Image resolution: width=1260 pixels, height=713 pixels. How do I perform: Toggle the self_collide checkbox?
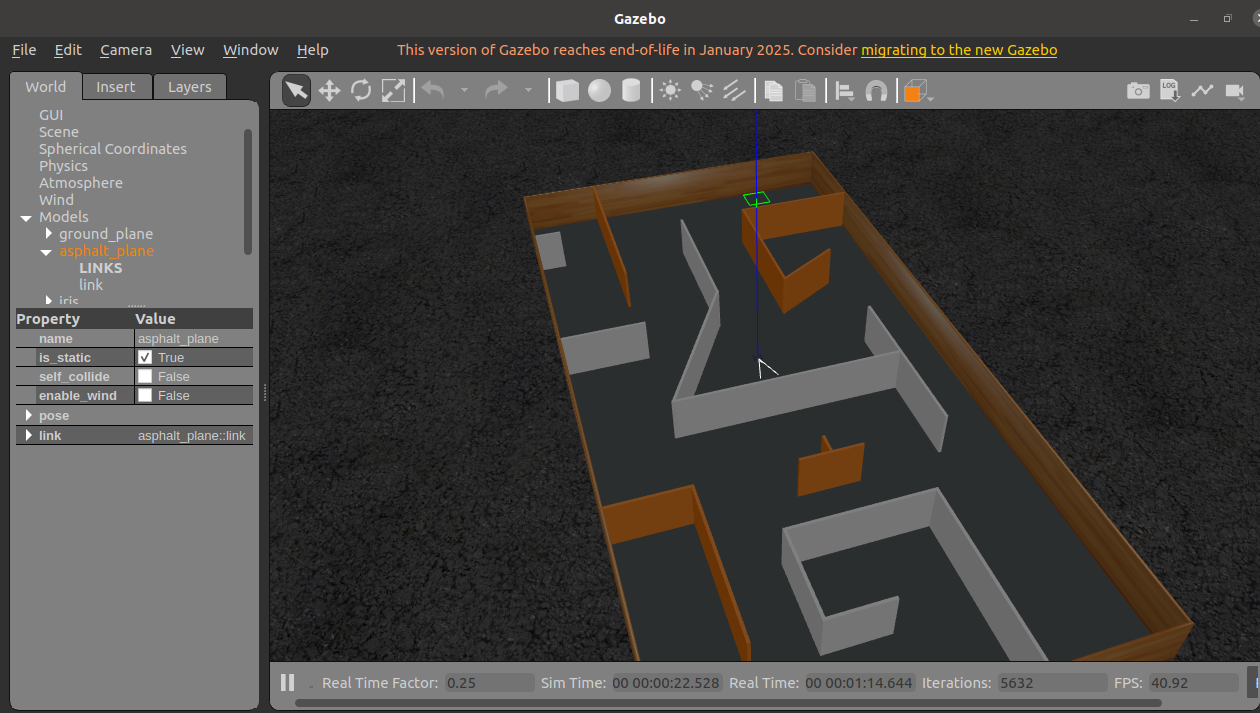[x=145, y=377]
